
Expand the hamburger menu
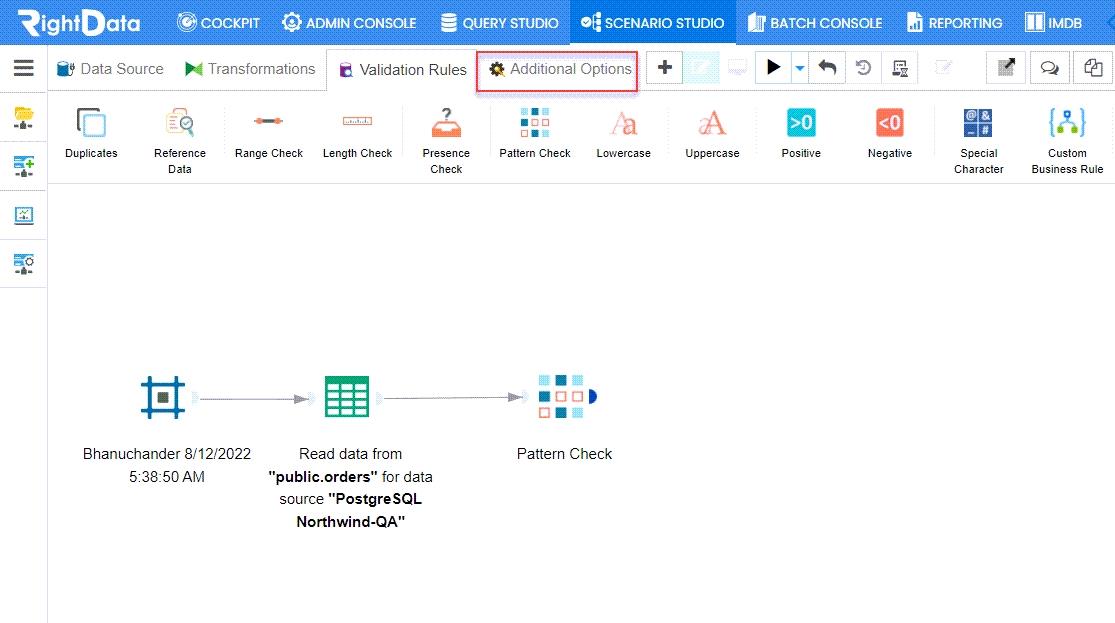pyautogui.click(x=23, y=68)
